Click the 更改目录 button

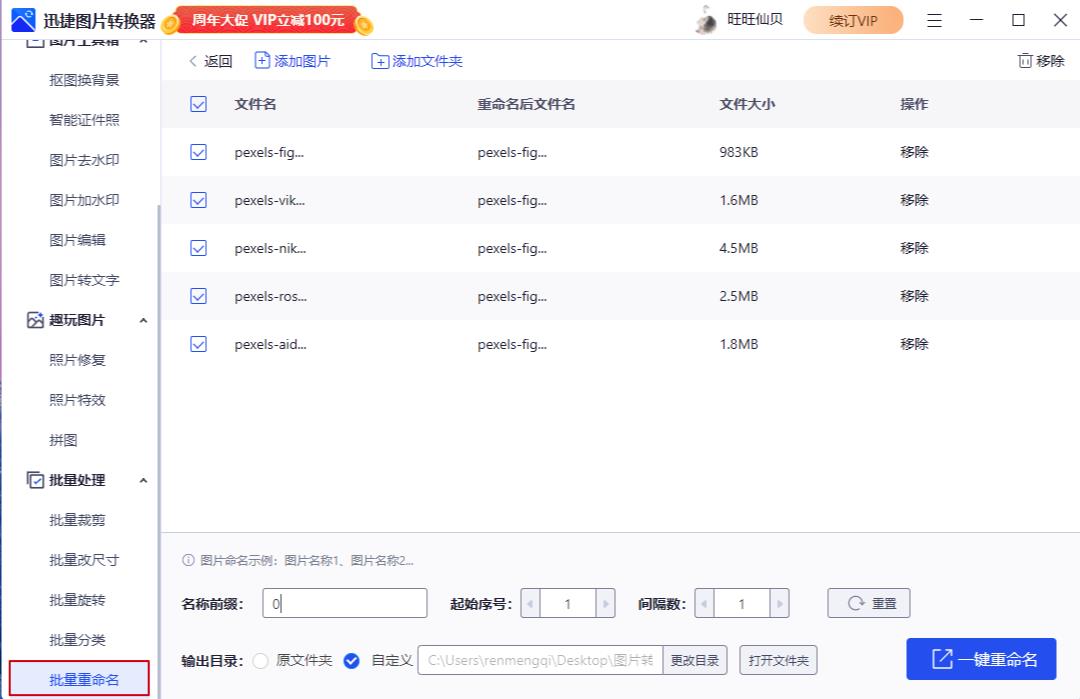pyautogui.click(x=694, y=660)
